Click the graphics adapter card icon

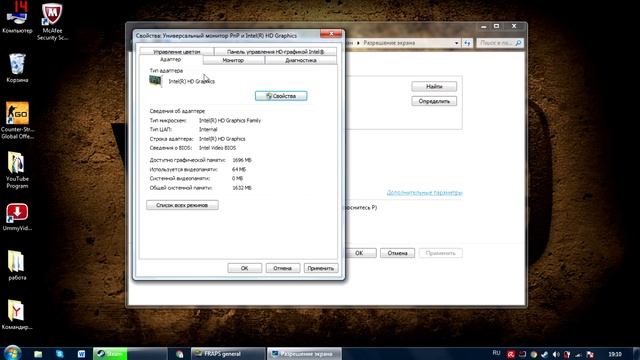(155, 81)
